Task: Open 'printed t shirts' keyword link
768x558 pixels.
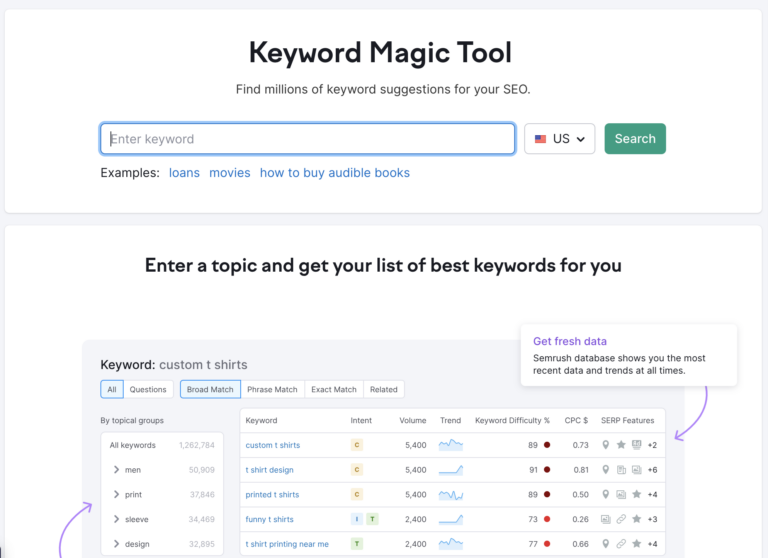Action: tap(272, 495)
